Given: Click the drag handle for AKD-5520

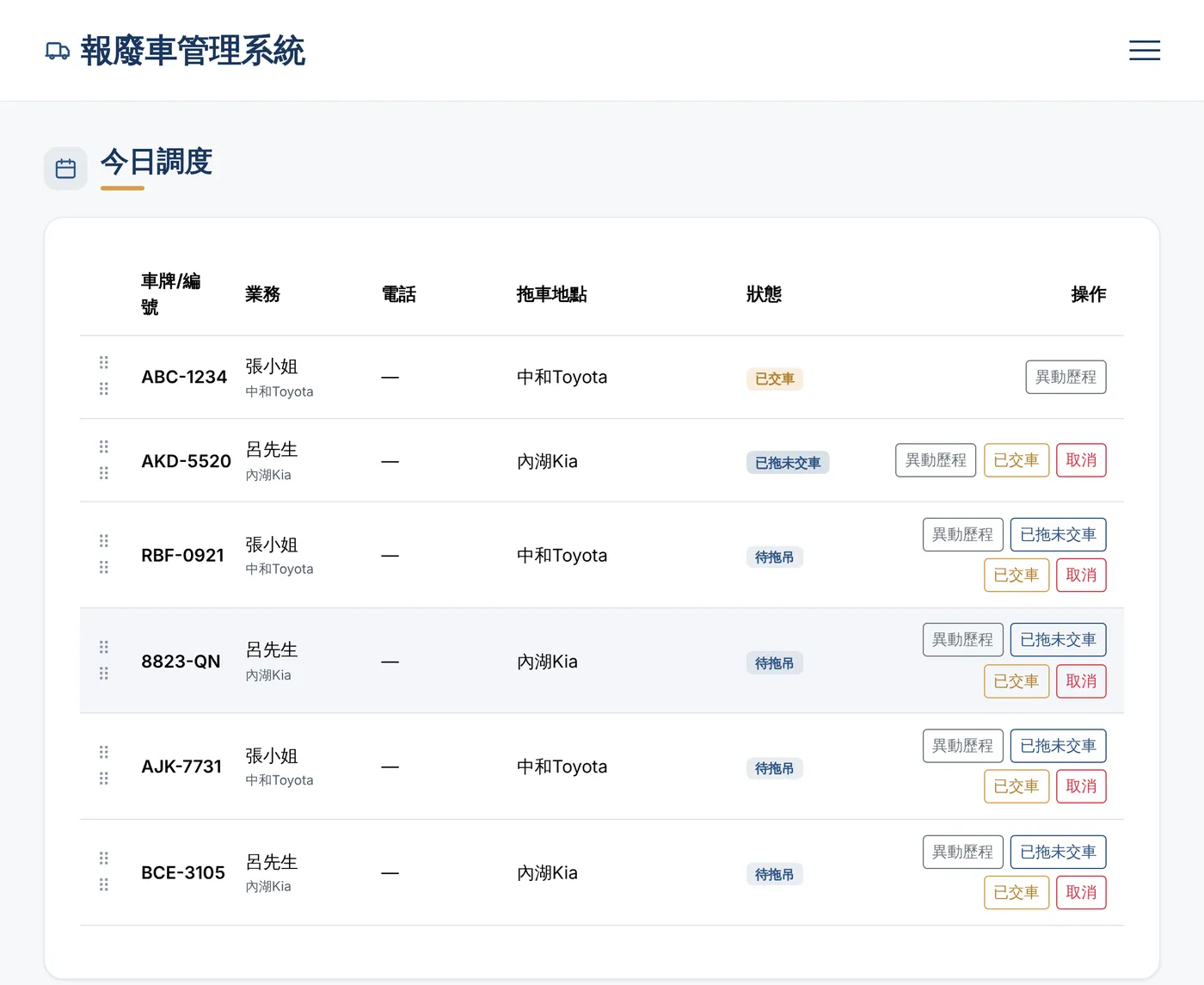Looking at the screenshot, I should pyautogui.click(x=104, y=460).
